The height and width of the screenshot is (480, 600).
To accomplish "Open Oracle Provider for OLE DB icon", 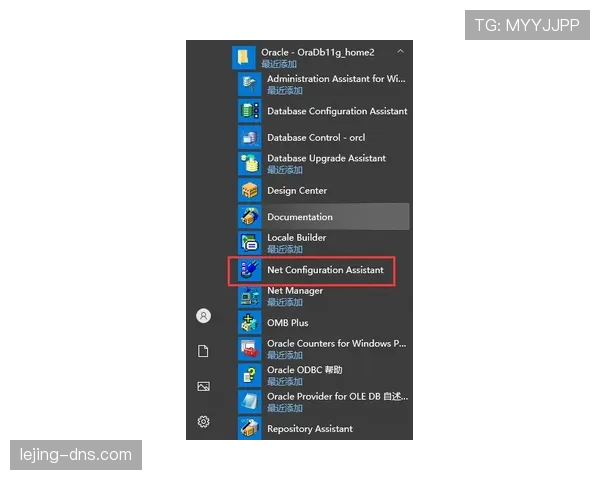I will (x=249, y=402).
